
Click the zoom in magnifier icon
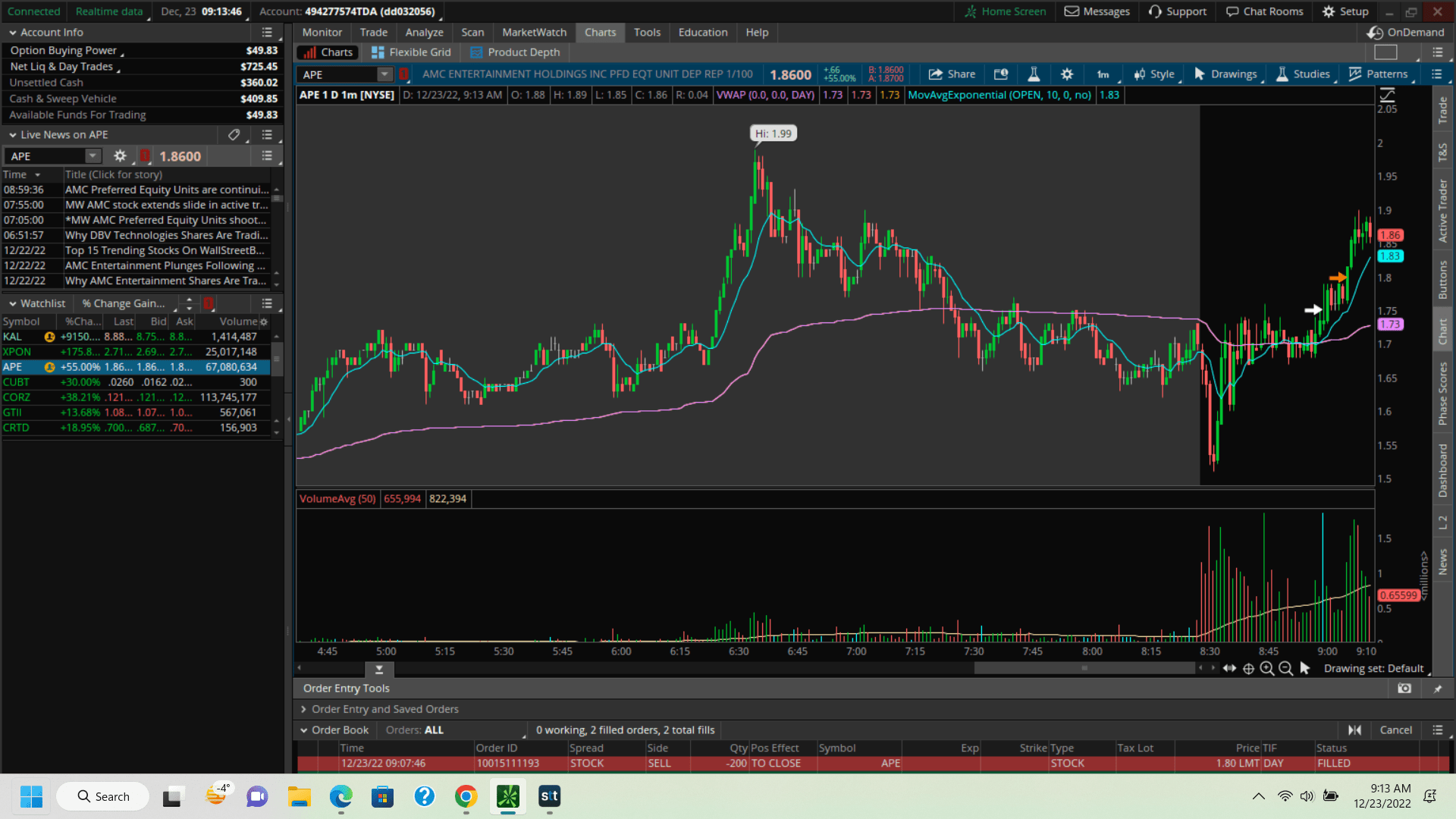(1267, 668)
